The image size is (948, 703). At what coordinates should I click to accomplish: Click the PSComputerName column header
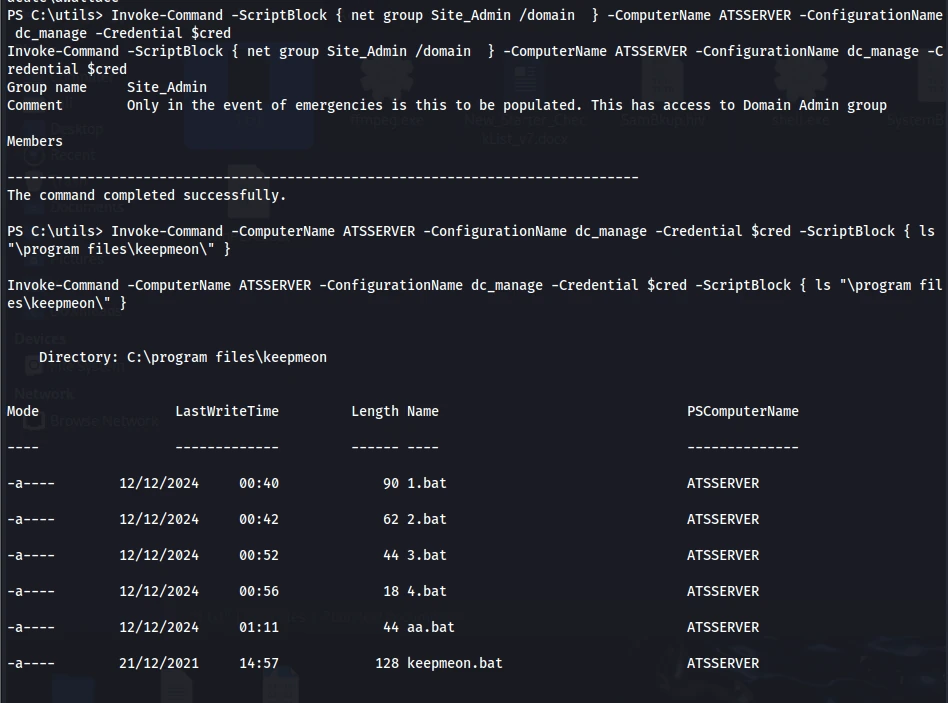pyautogui.click(x=742, y=412)
